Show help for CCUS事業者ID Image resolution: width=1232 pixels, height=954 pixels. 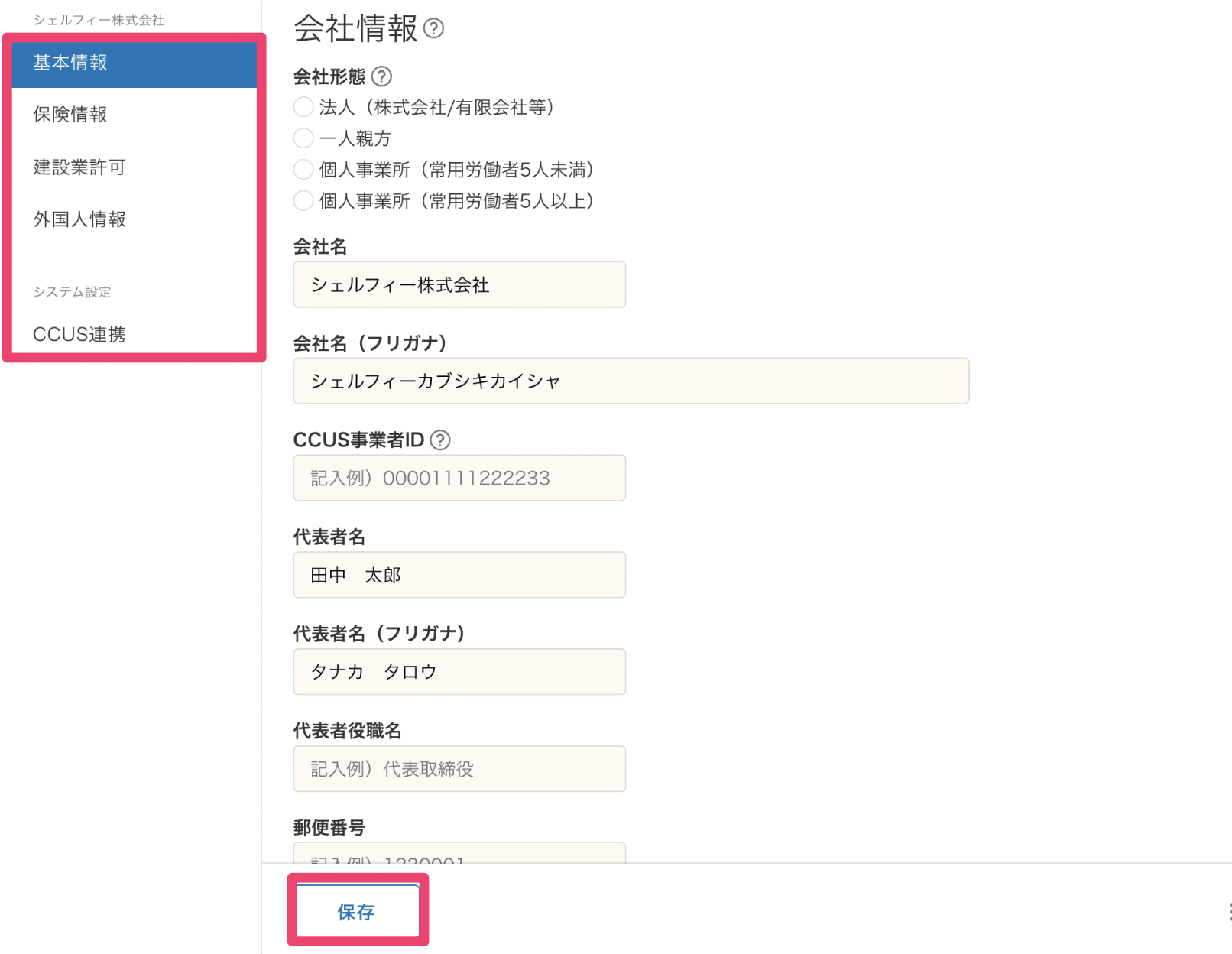(x=440, y=440)
